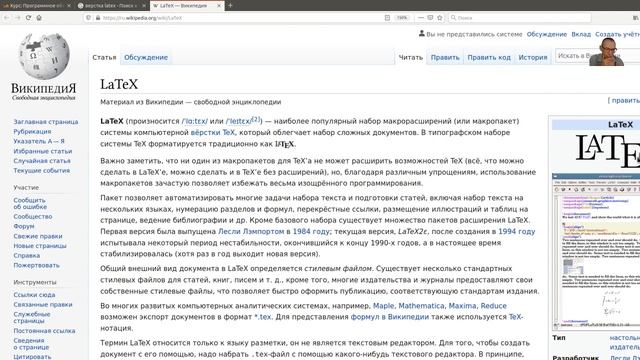Open the browser home page icon
The height and width of the screenshot is (360, 640).
coord(39,18)
